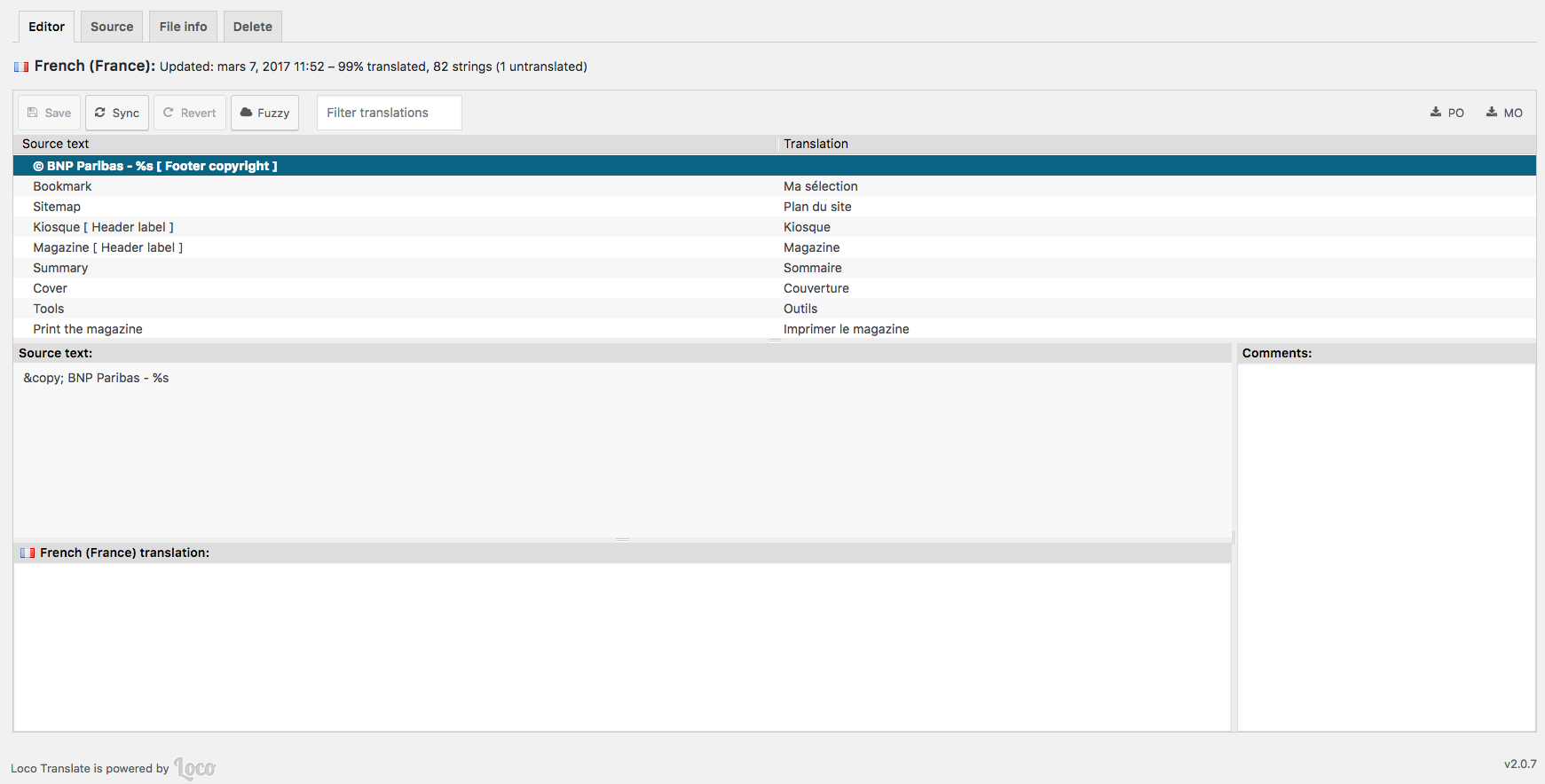Switch to the Editor tab
This screenshot has height=784, width=1545.
46,27
